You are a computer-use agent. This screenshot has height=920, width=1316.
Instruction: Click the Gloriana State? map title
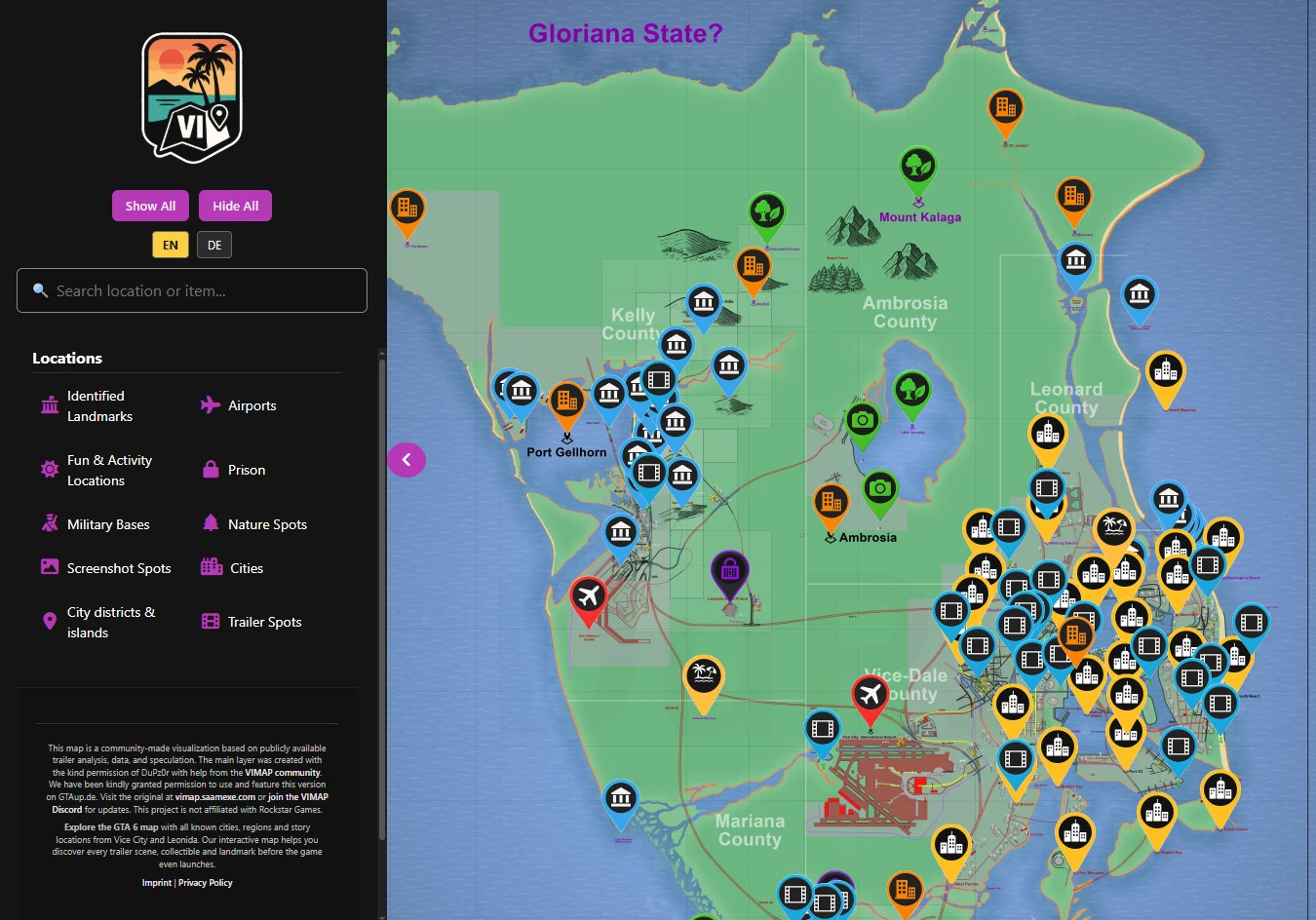point(626,34)
